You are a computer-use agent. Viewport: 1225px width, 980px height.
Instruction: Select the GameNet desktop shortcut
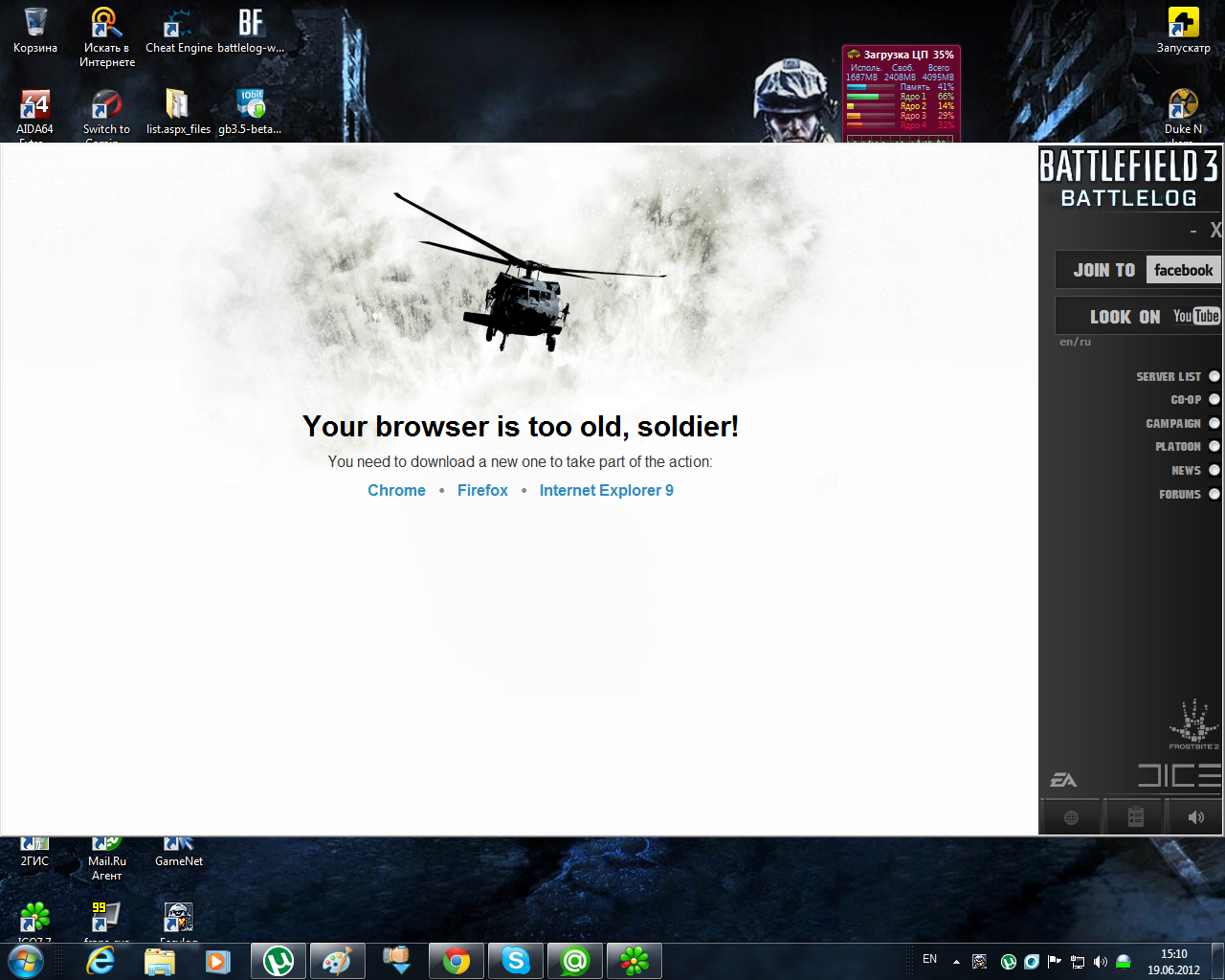[x=179, y=852]
